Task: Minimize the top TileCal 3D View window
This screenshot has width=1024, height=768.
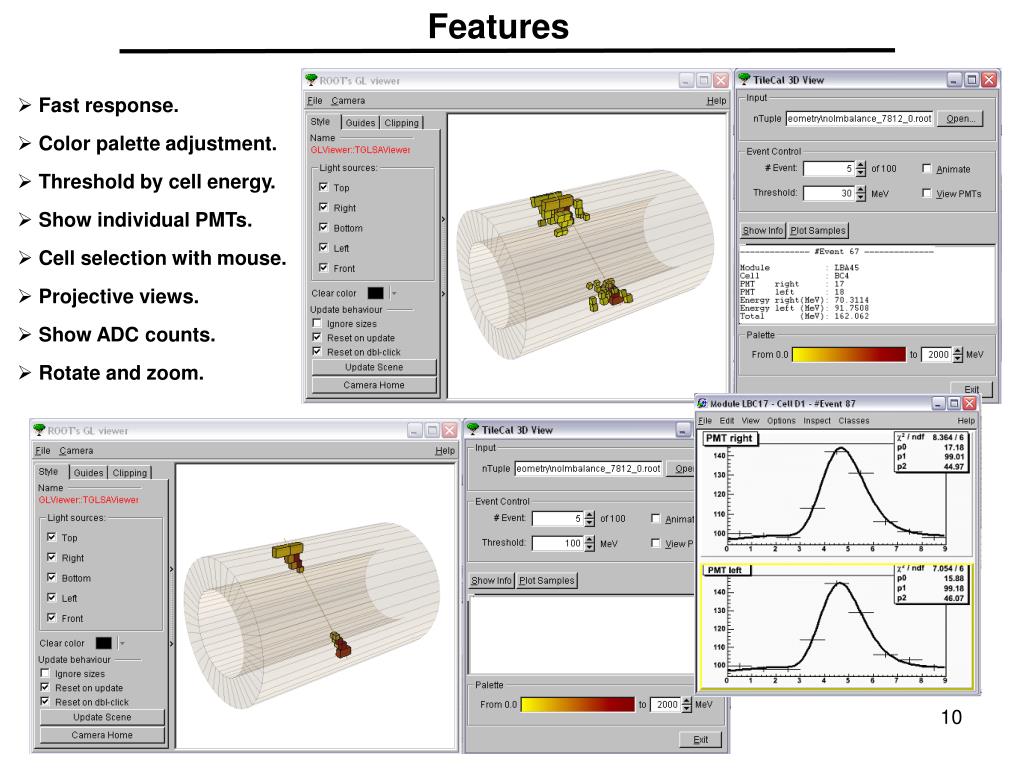Action: coord(954,80)
